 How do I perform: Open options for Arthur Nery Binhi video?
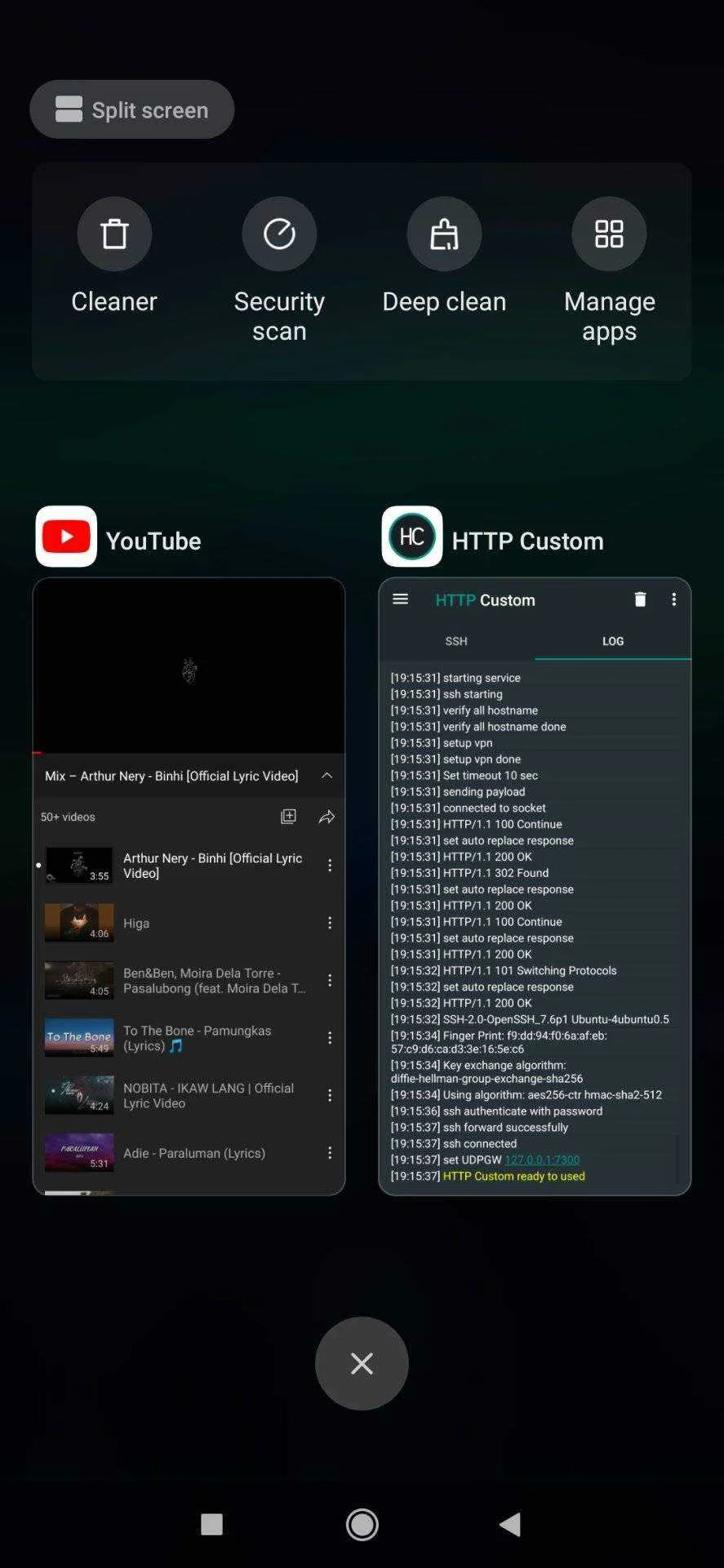click(x=330, y=866)
